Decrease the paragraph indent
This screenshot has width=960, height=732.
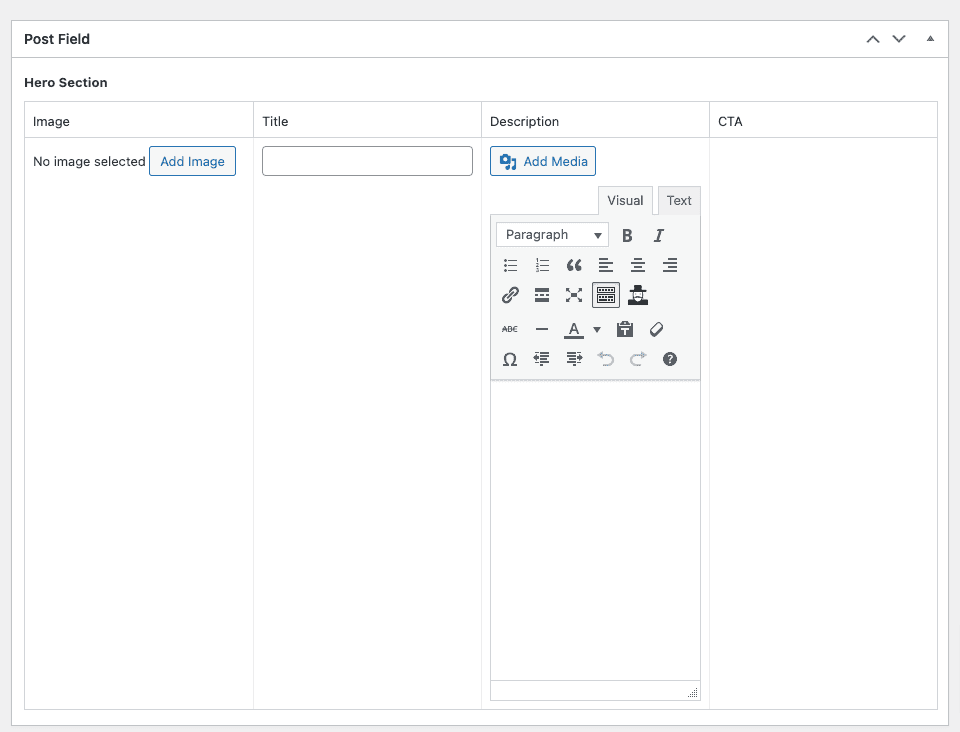click(x=542, y=359)
